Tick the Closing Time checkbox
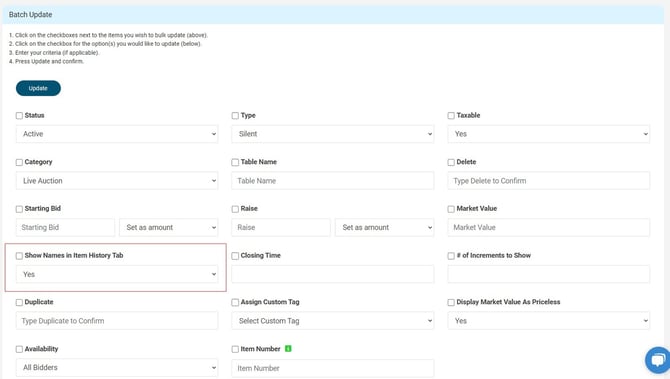 point(235,256)
